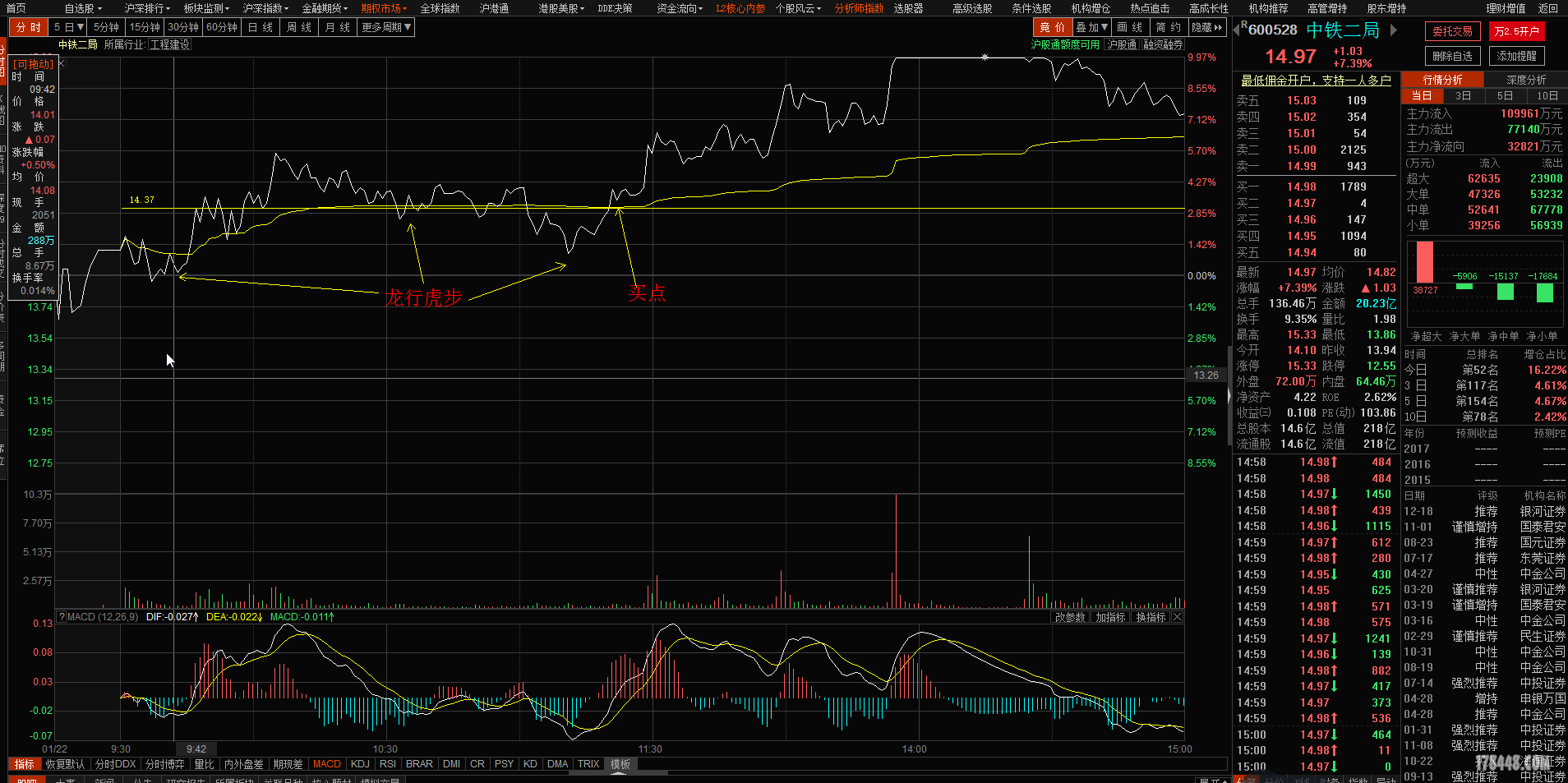Switch to the 深度分析 tab
Screen dimensions: 1568x783
pos(1525,80)
